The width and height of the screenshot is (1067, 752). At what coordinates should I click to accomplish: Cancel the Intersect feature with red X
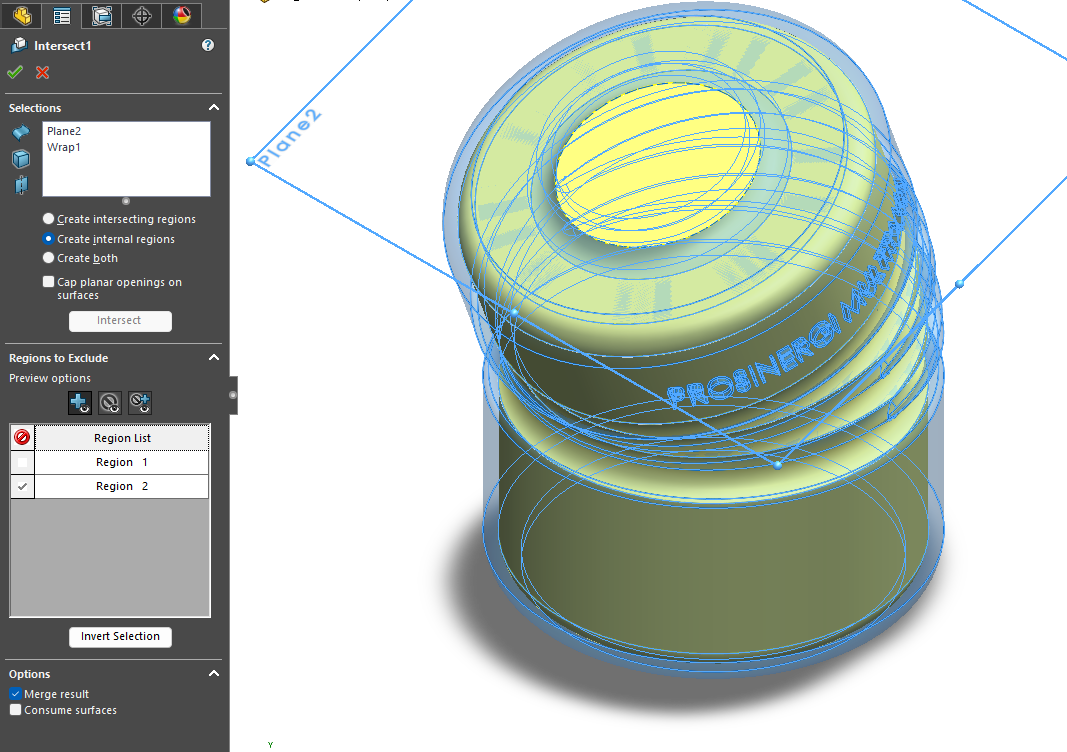point(42,72)
